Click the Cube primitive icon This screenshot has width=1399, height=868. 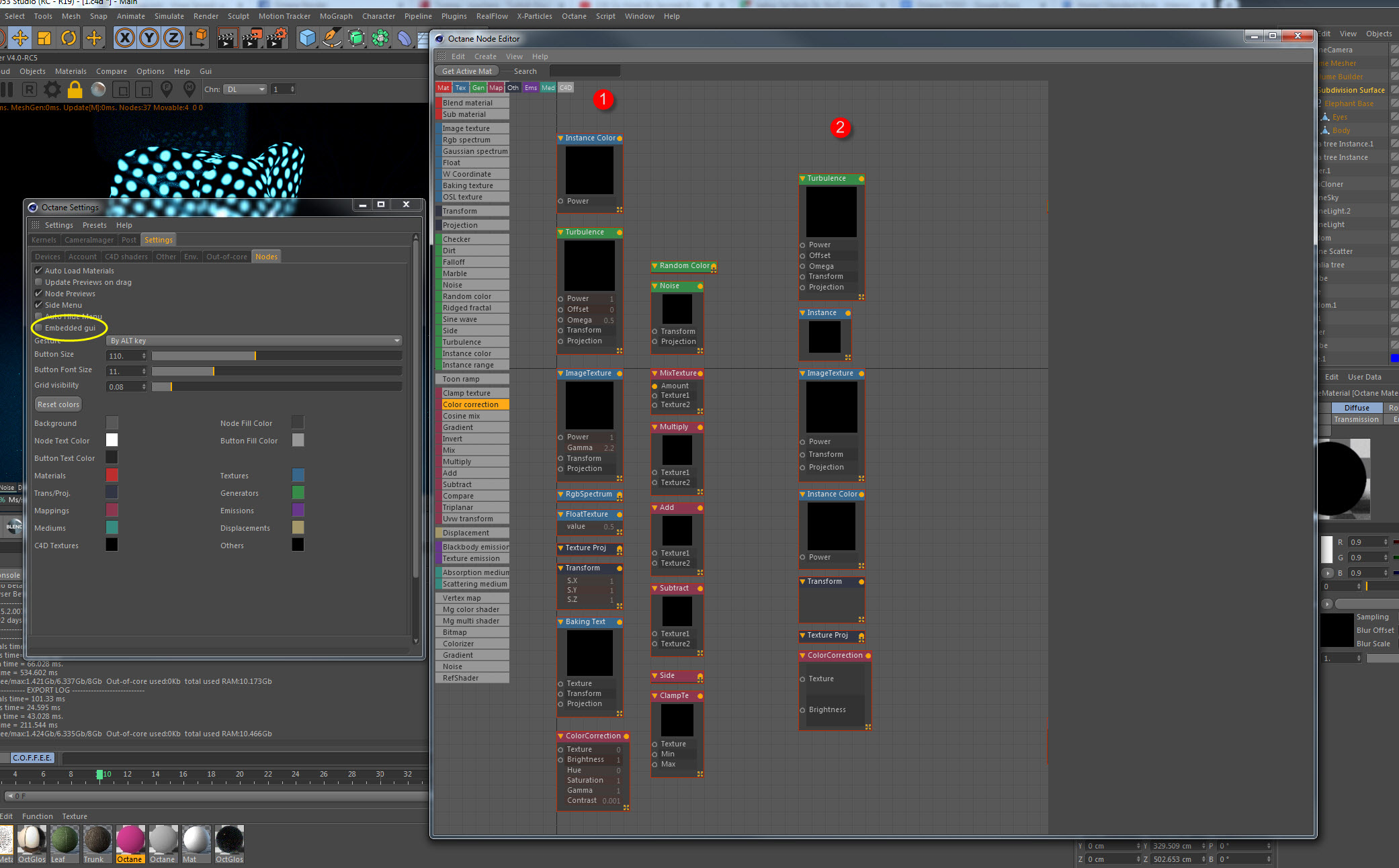[x=307, y=38]
